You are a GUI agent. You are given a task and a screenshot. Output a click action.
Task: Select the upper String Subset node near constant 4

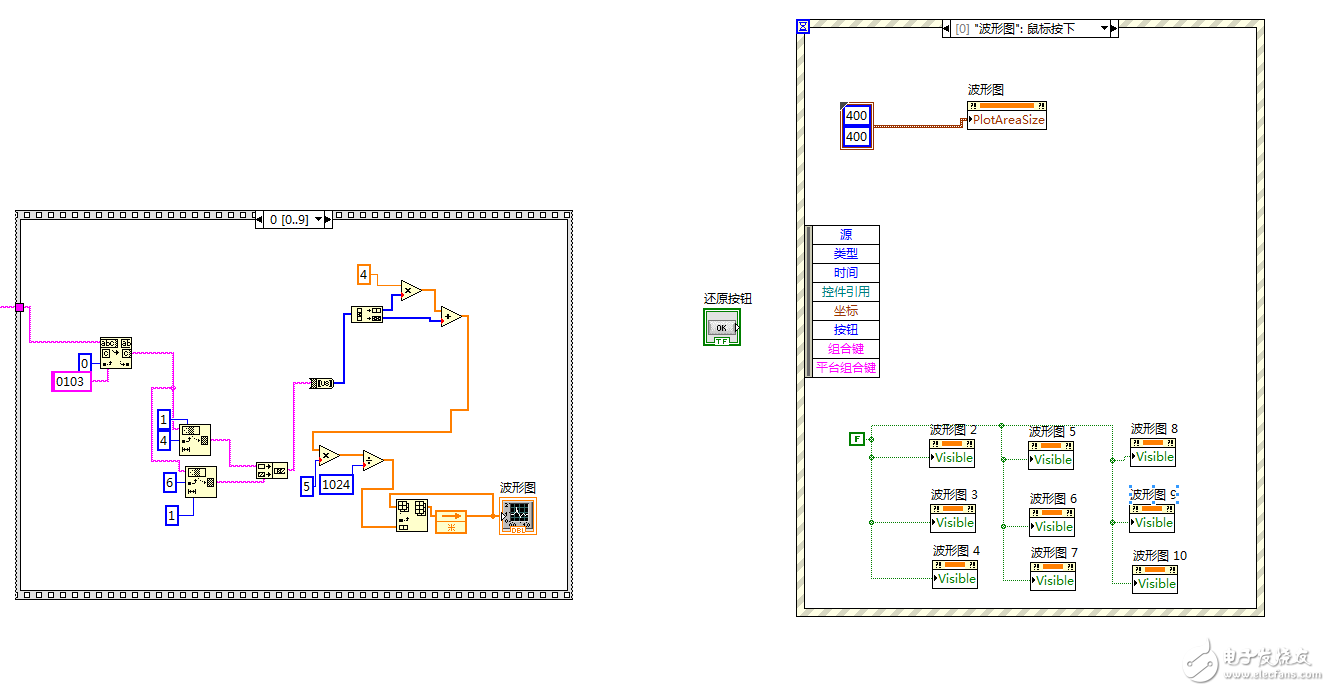(195, 439)
